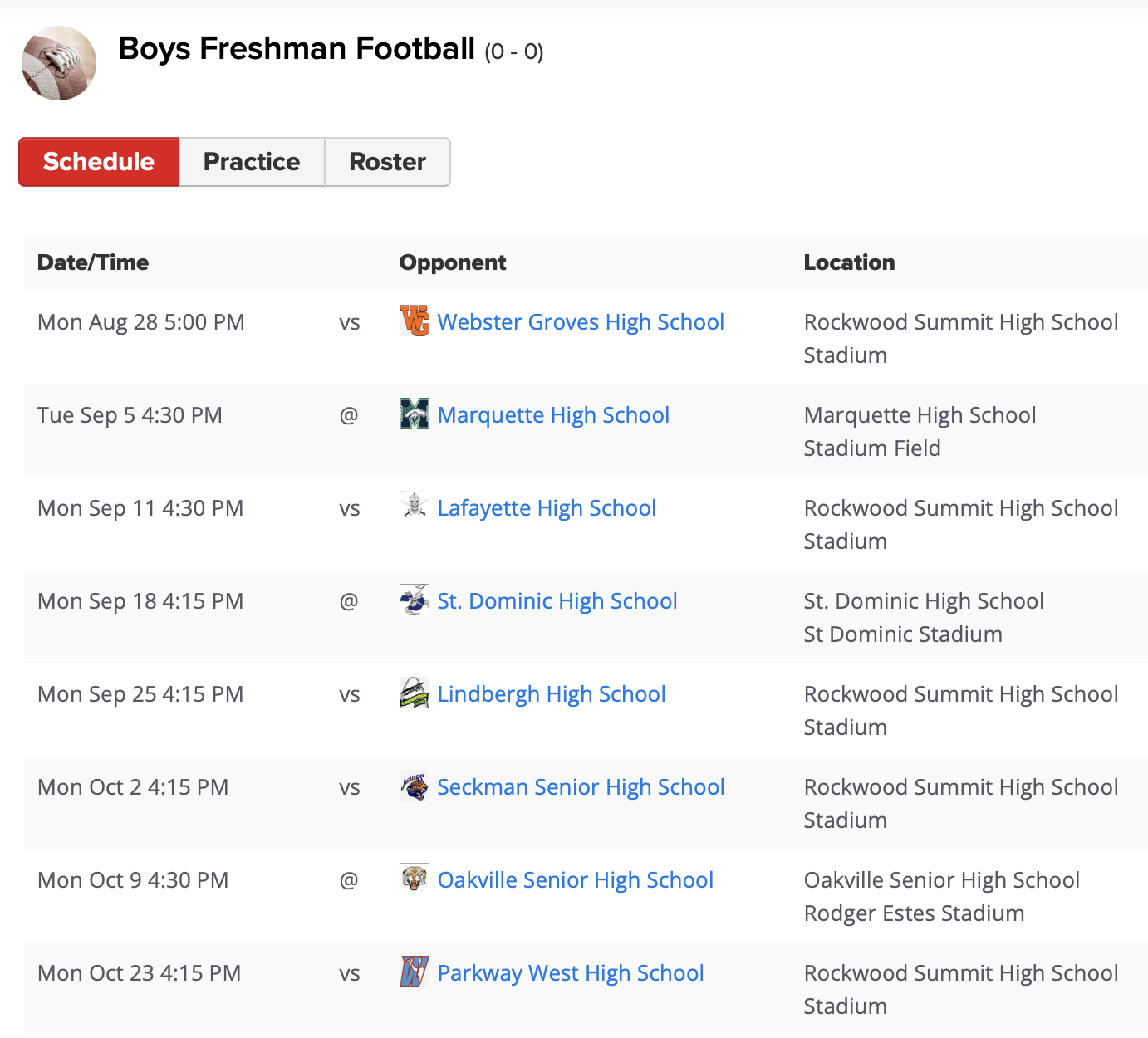Click the Webster Groves team logo icon
The width and height of the screenshot is (1148, 1038).
tap(415, 321)
